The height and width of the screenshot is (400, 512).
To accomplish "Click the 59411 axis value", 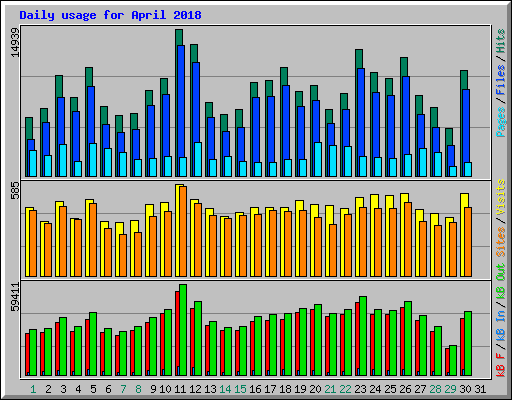I will [x=15, y=297].
